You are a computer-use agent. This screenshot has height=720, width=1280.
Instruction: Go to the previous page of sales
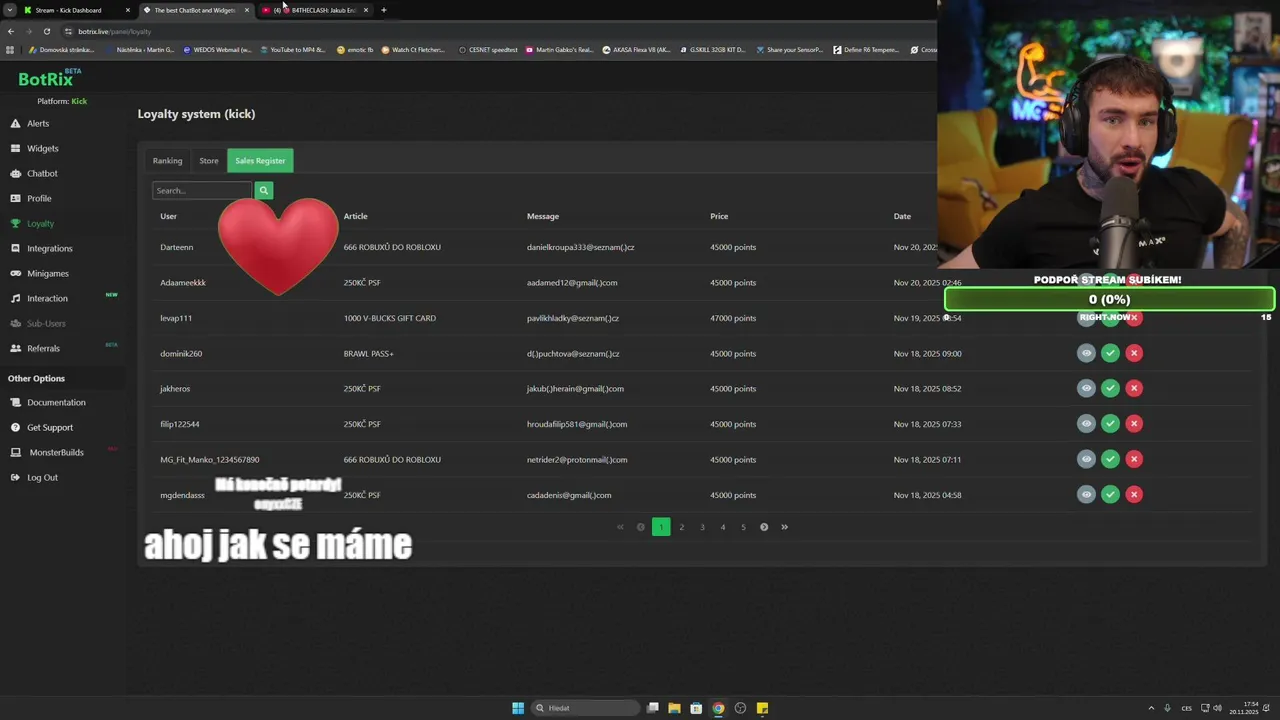point(641,527)
